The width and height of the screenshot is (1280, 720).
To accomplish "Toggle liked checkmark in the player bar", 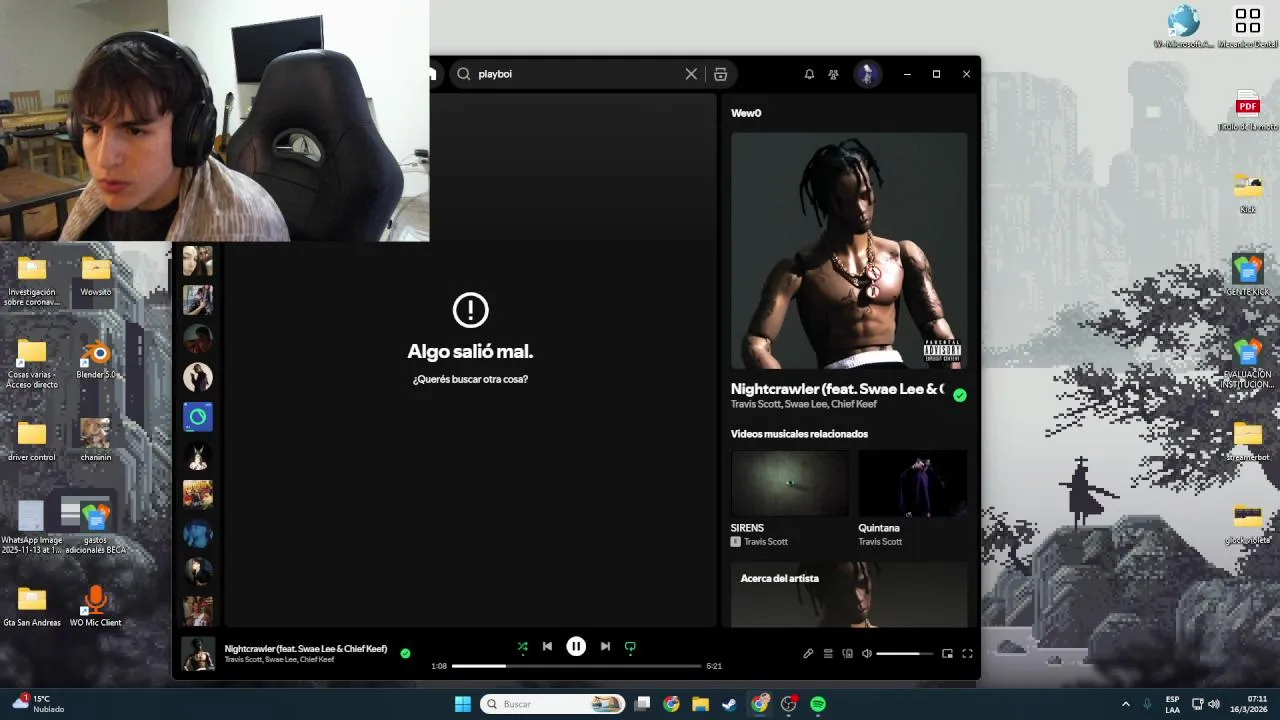I will pos(405,653).
